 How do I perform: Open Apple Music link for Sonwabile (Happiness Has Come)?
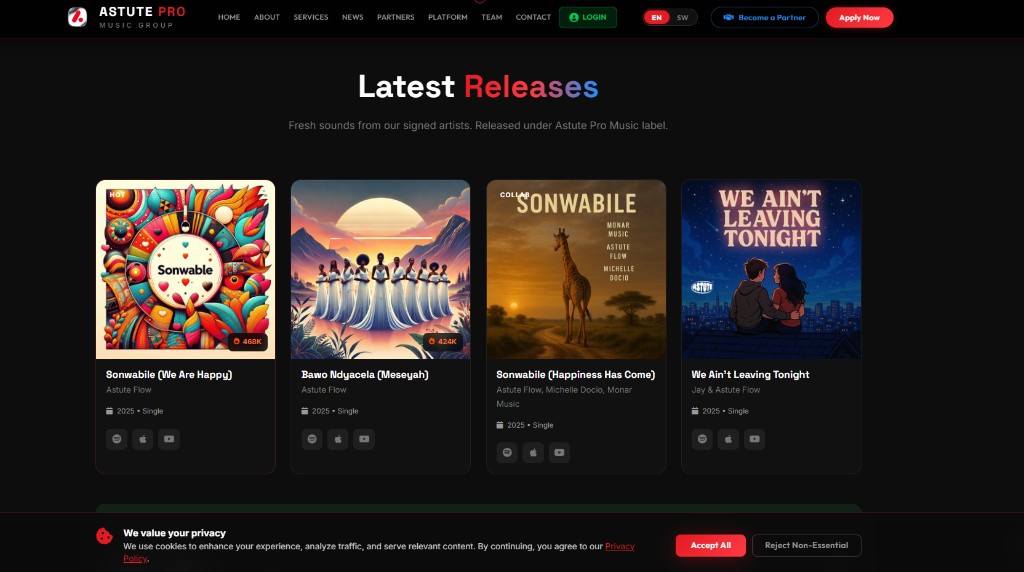tap(533, 453)
